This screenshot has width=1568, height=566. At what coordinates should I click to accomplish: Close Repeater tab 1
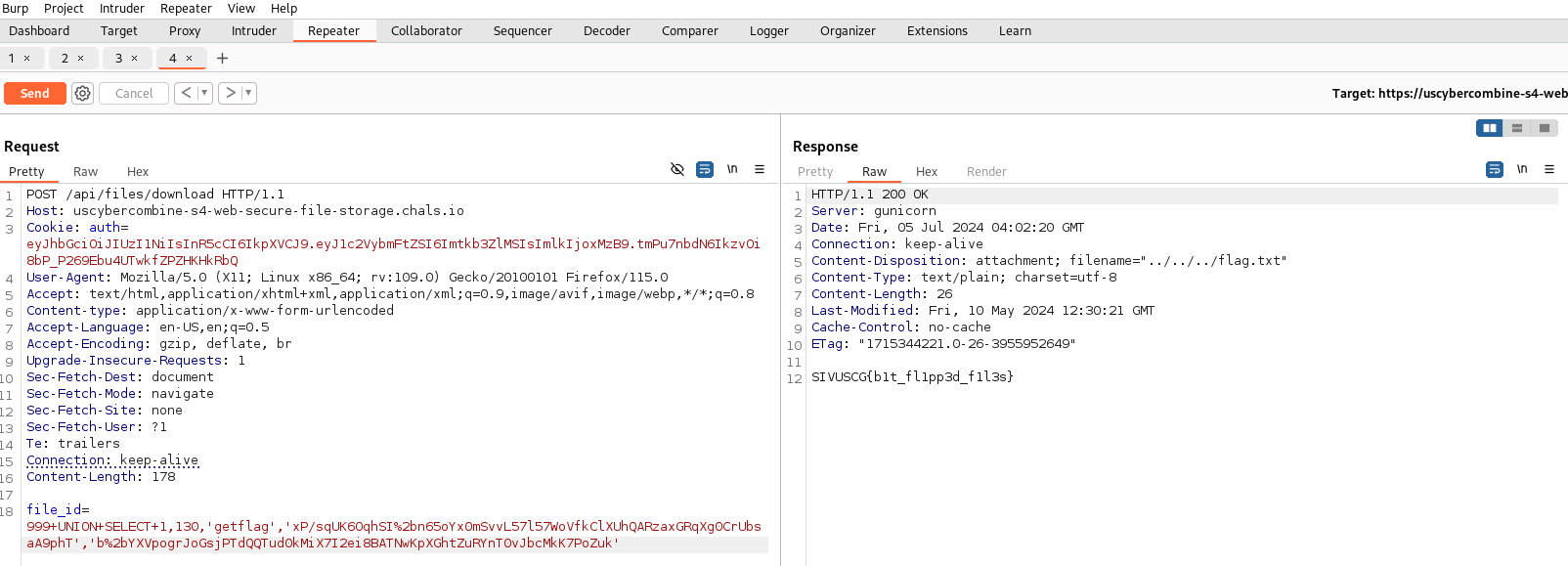[x=27, y=59]
